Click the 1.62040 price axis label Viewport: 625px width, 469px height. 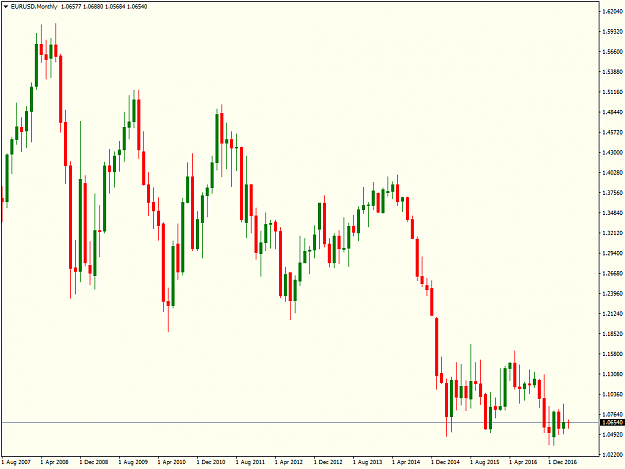point(613,12)
